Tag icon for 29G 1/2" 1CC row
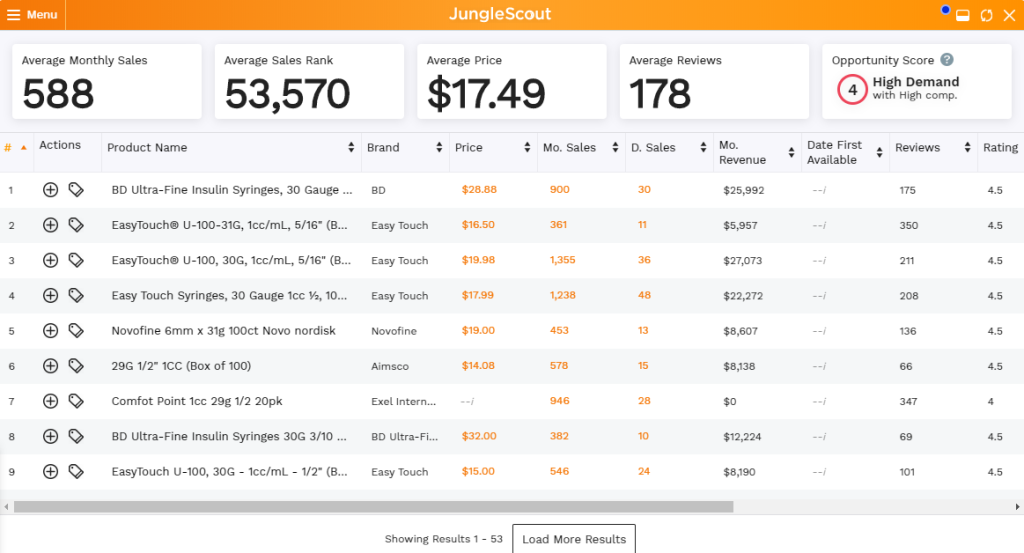The width and height of the screenshot is (1024, 553). click(76, 366)
